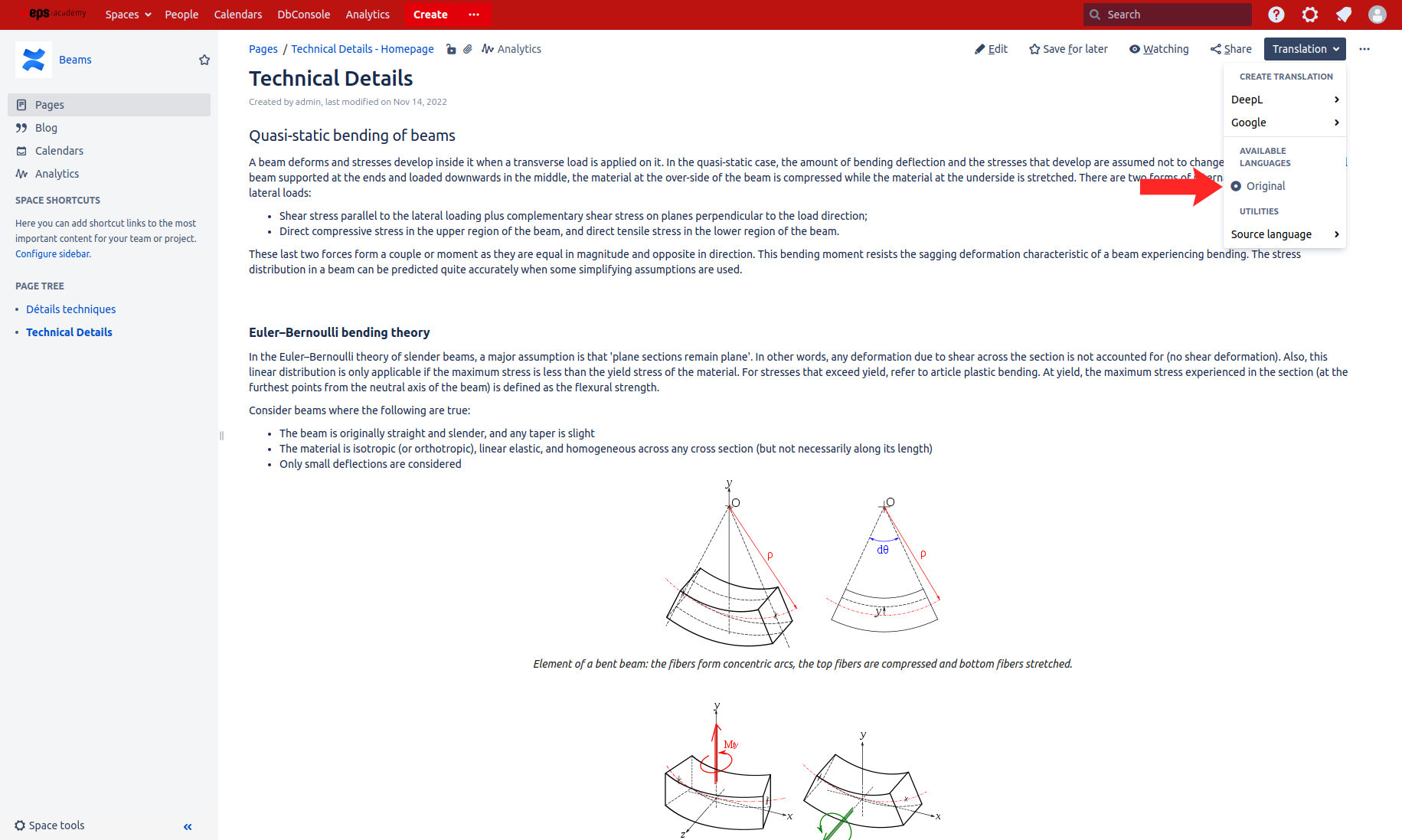
Task: Select the Original language radio button
Action: pyautogui.click(x=1236, y=186)
